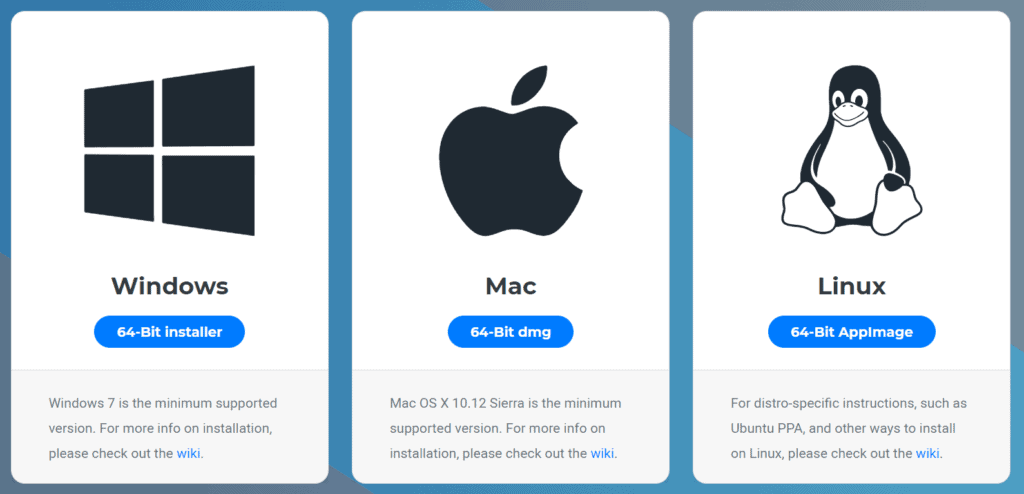Open the wiki link in Mac card
This screenshot has height=494, width=1024.
[x=603, y=453]
